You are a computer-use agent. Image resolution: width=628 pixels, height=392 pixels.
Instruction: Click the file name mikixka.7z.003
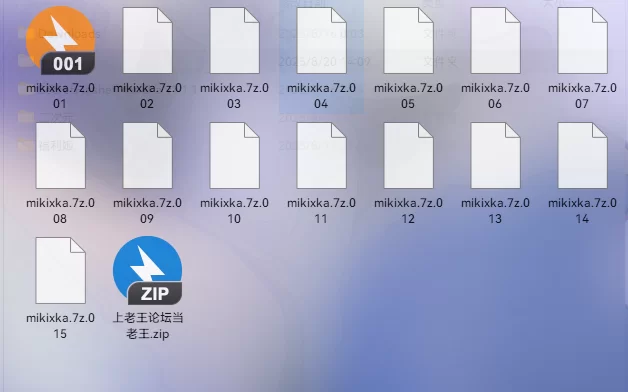pos(234,96)
